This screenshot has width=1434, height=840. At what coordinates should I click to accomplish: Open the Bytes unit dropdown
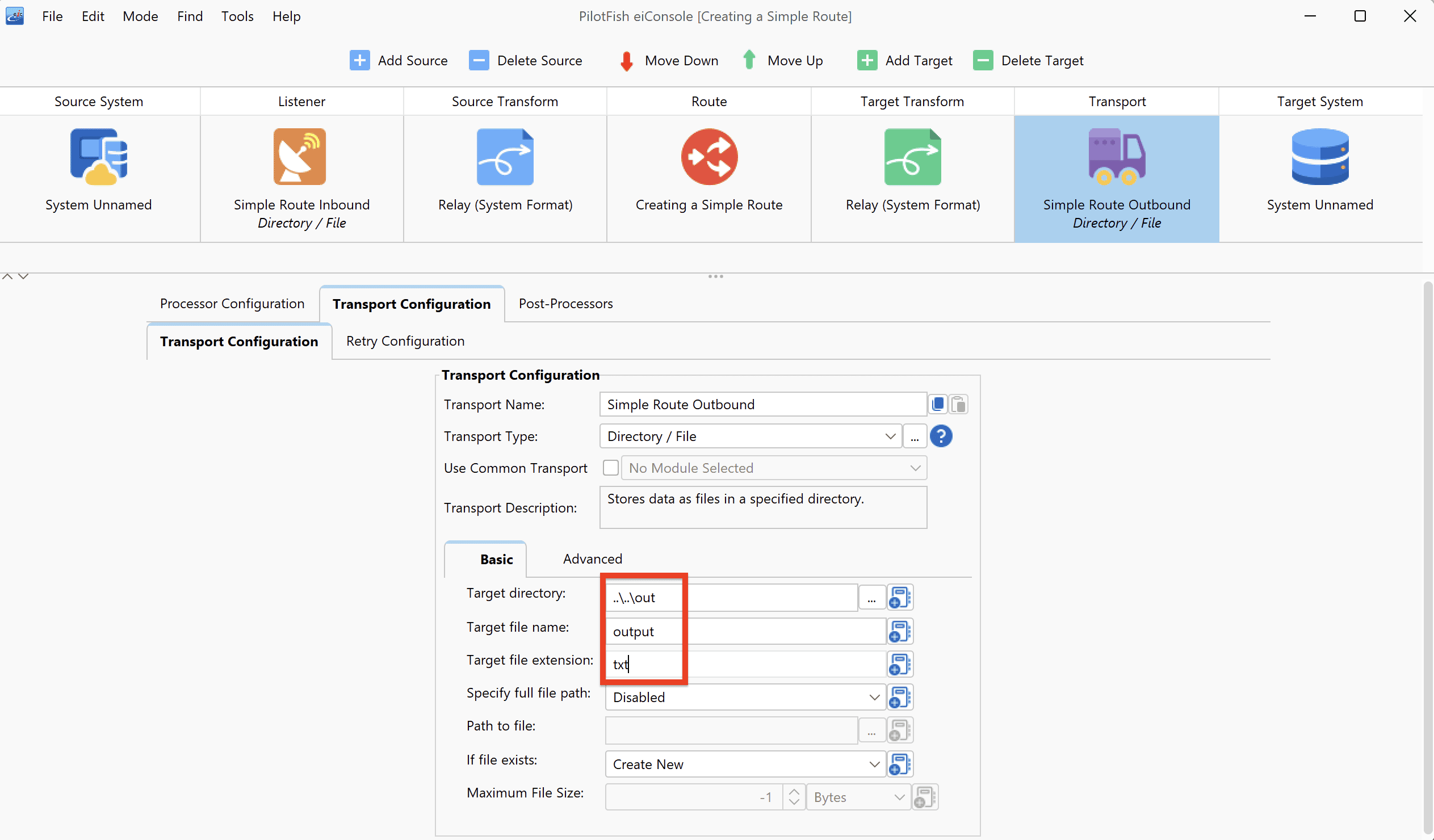[x=858, y=797]
